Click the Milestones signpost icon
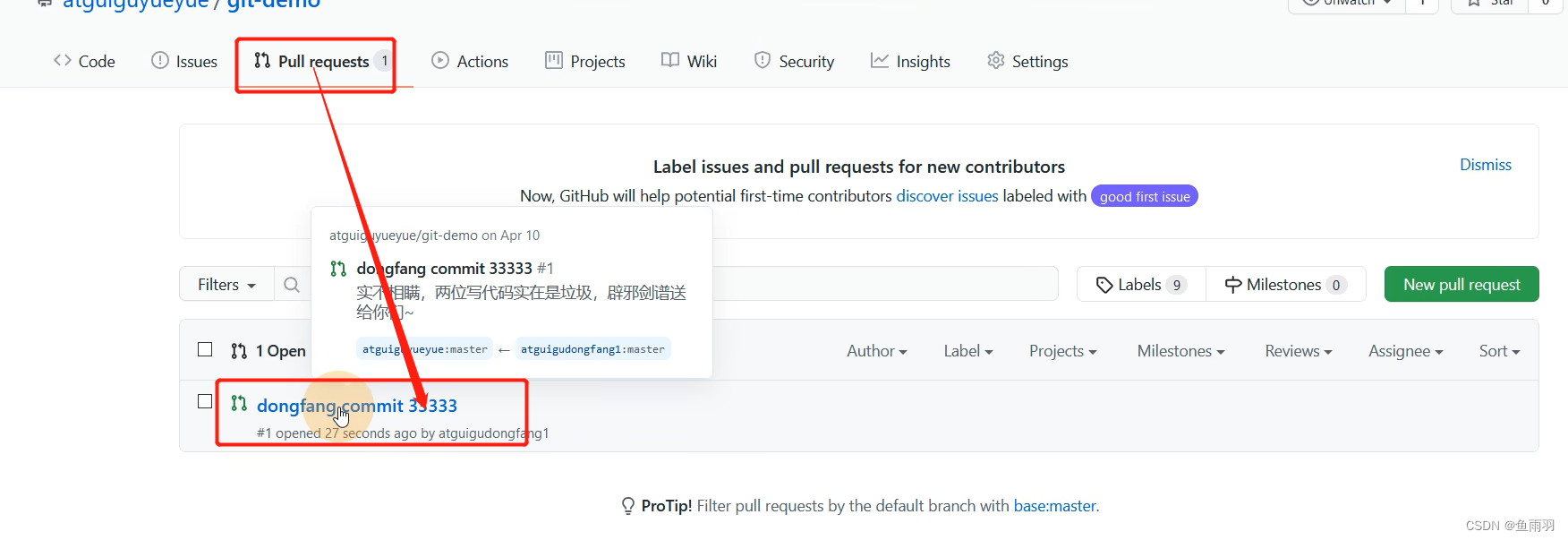The image size is (1568, 540). point(1233,285)
